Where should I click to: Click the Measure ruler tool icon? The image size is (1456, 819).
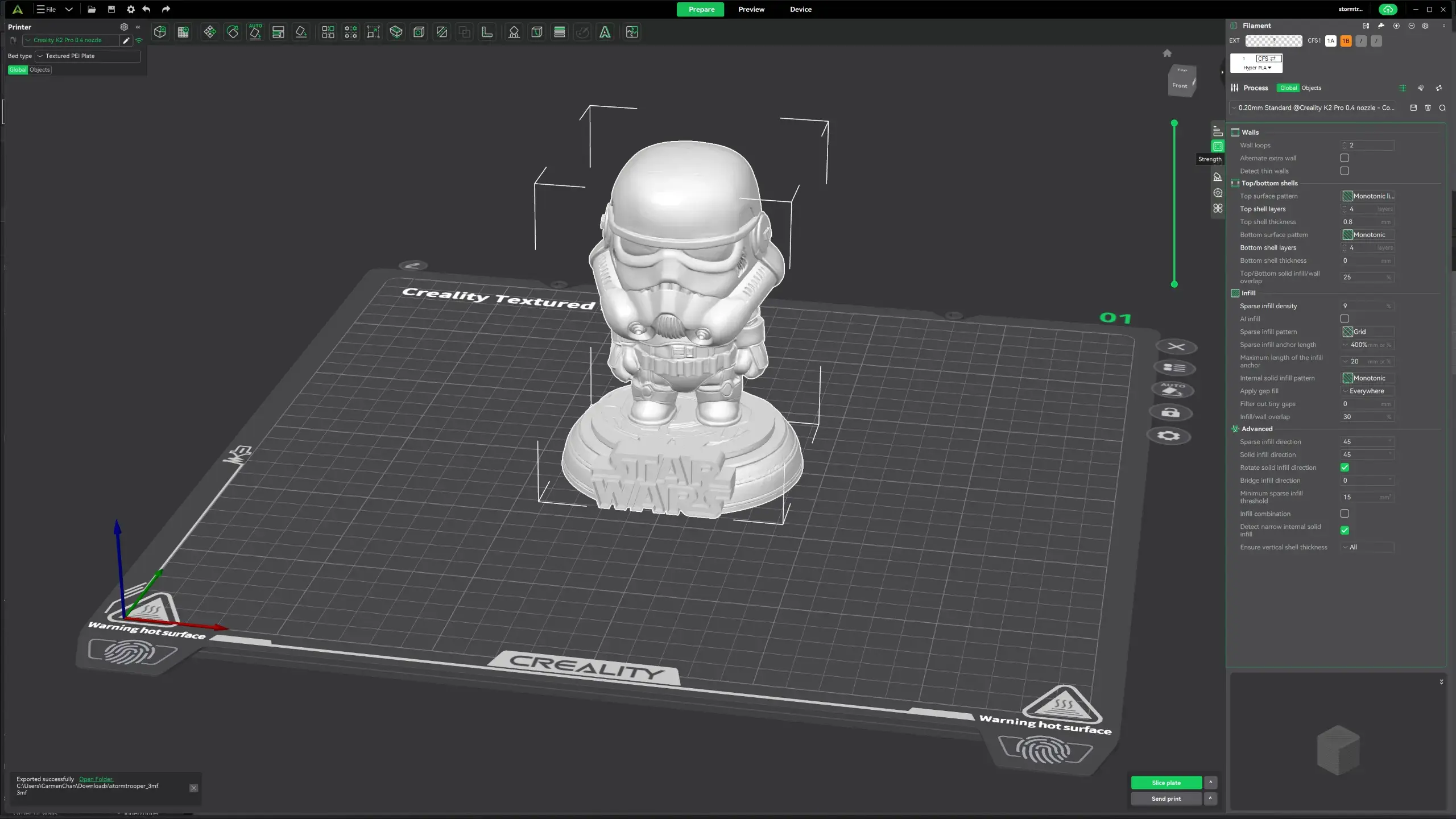coord(487,32)
